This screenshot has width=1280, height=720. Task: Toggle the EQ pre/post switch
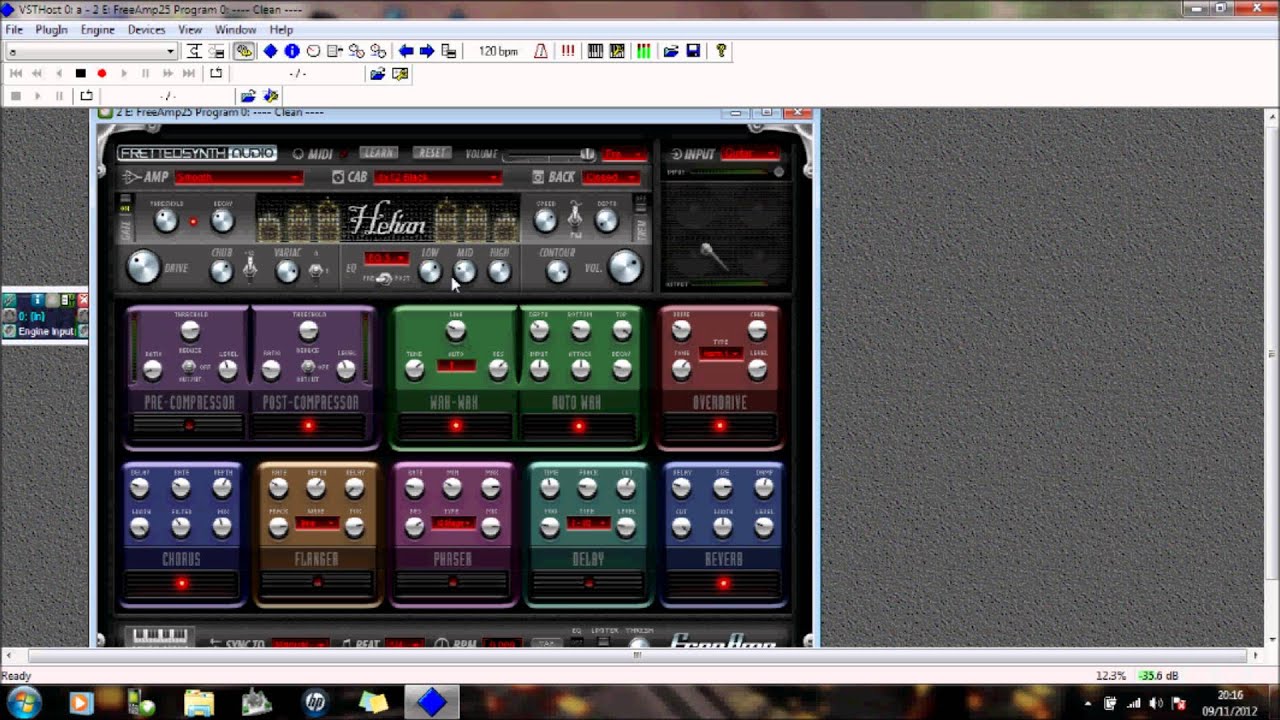(384, 279)
